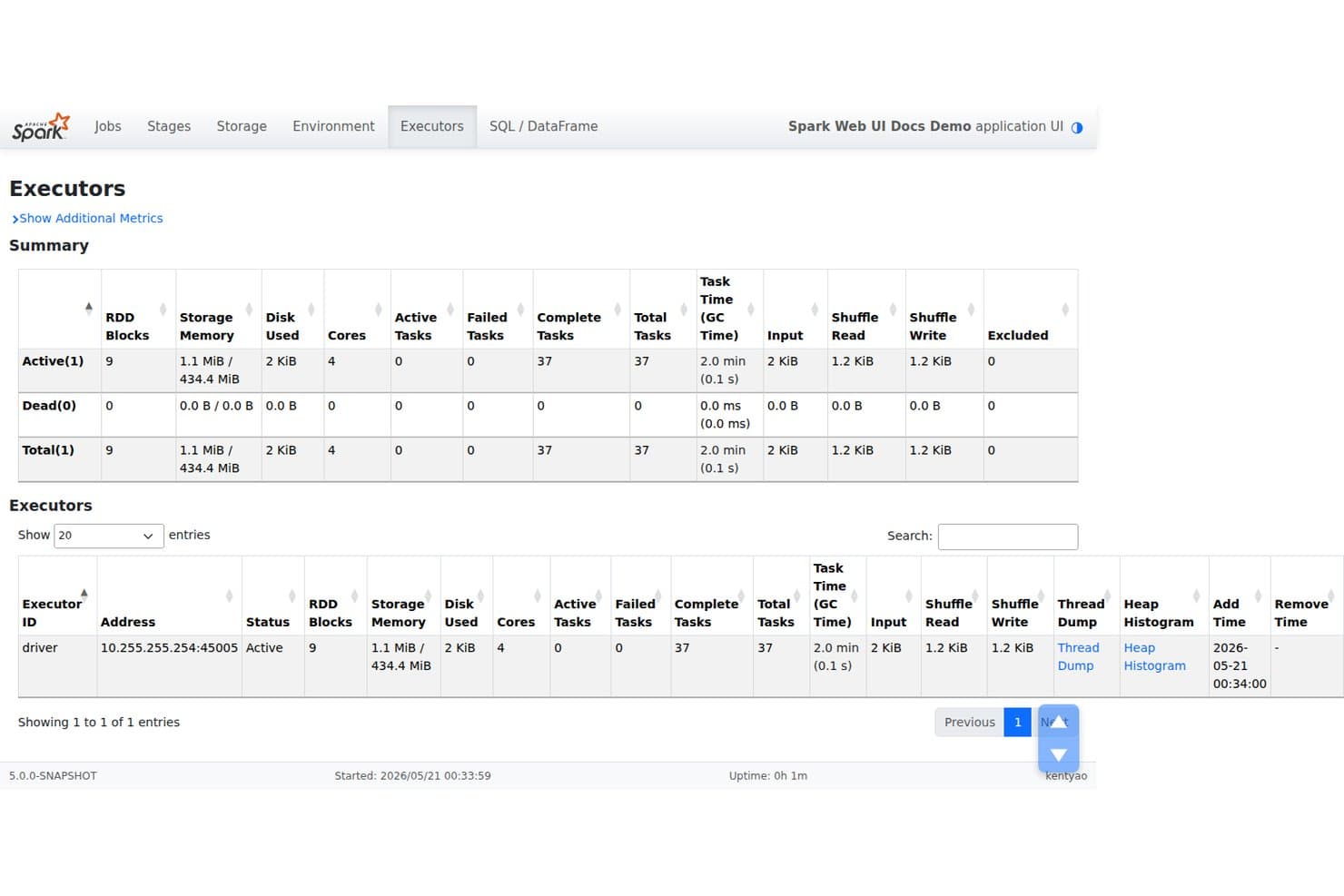Go to the Storage tab
Viewport: 1344px width, 896px height.
[242, 127]
